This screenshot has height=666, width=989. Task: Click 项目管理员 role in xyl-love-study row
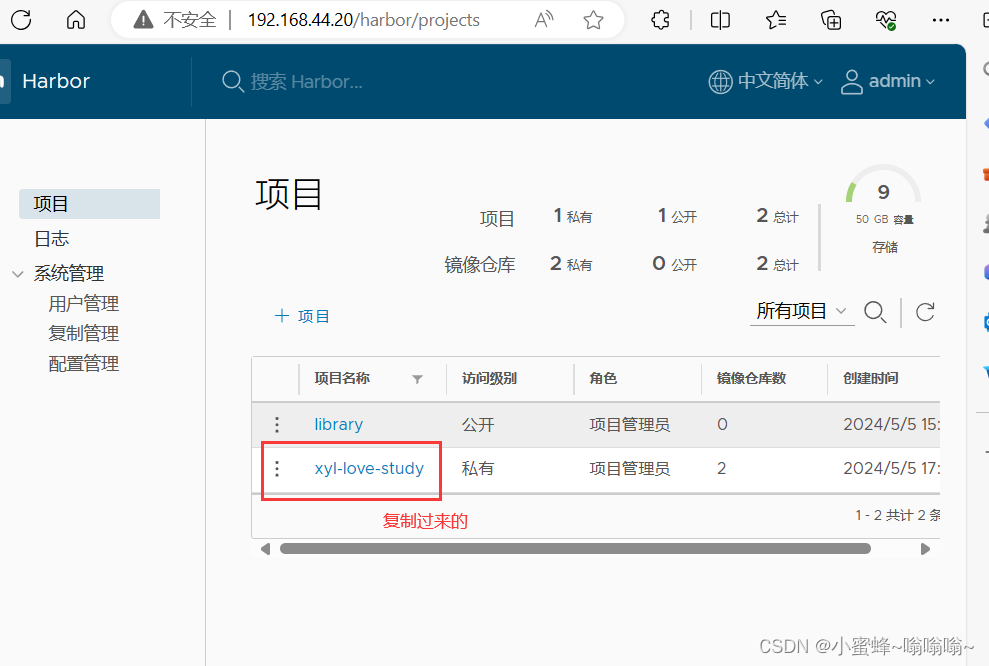point(629,469)
